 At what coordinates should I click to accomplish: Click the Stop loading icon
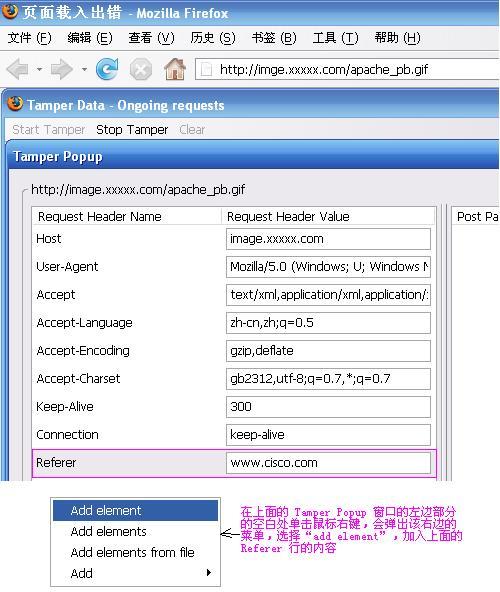(140, 69)
